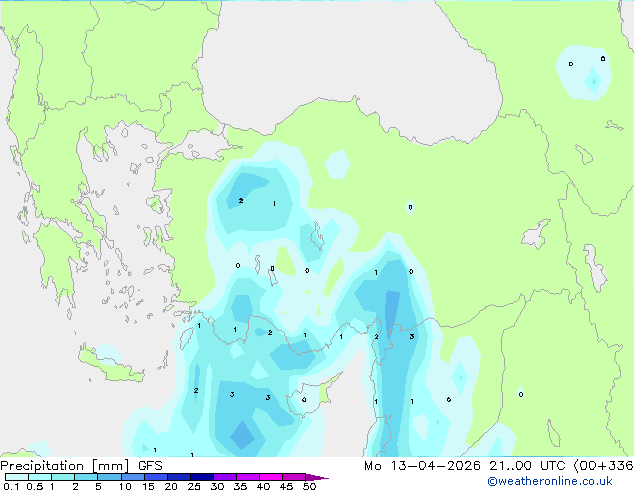634x490 pixels.
Task: Pick the 5–10 mm legend color swatch
Action: (109, 477)
